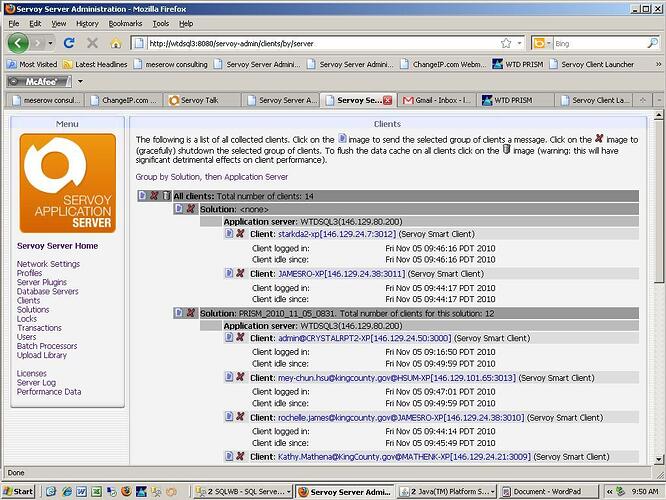Flush data cache trash icon for all clients

[x=166, y=195]
